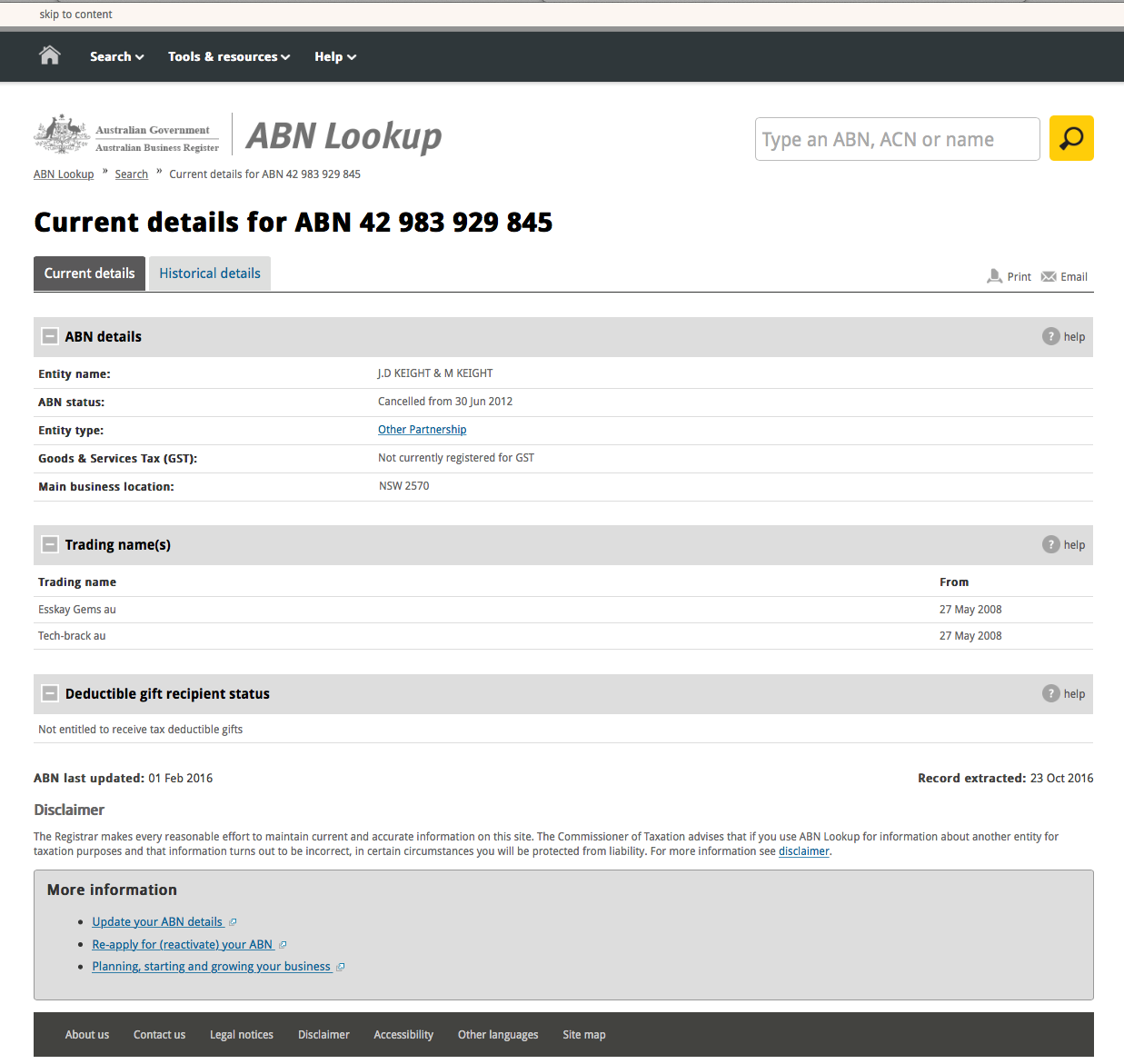
Task: Open Contact us footer link
Action: pos(159,1035)
